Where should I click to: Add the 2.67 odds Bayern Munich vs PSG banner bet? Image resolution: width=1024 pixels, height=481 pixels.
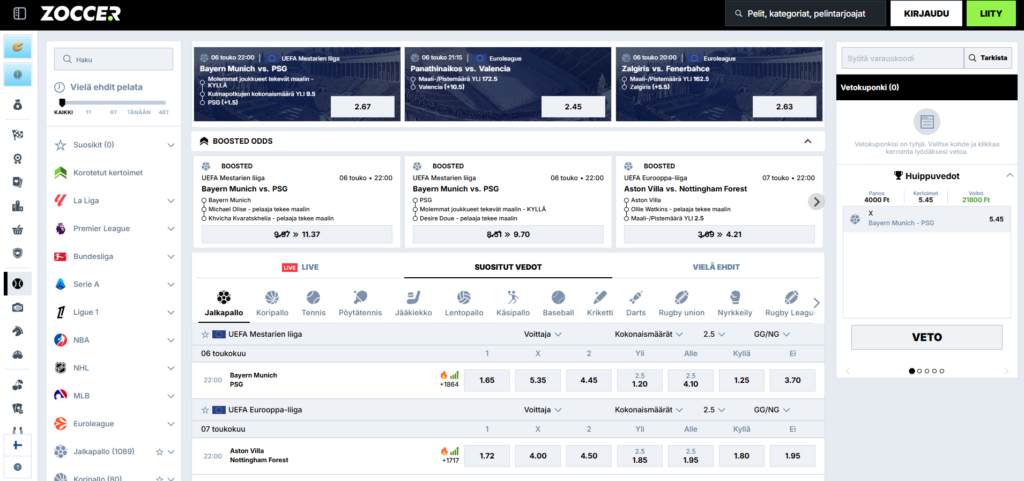[362, 106]
